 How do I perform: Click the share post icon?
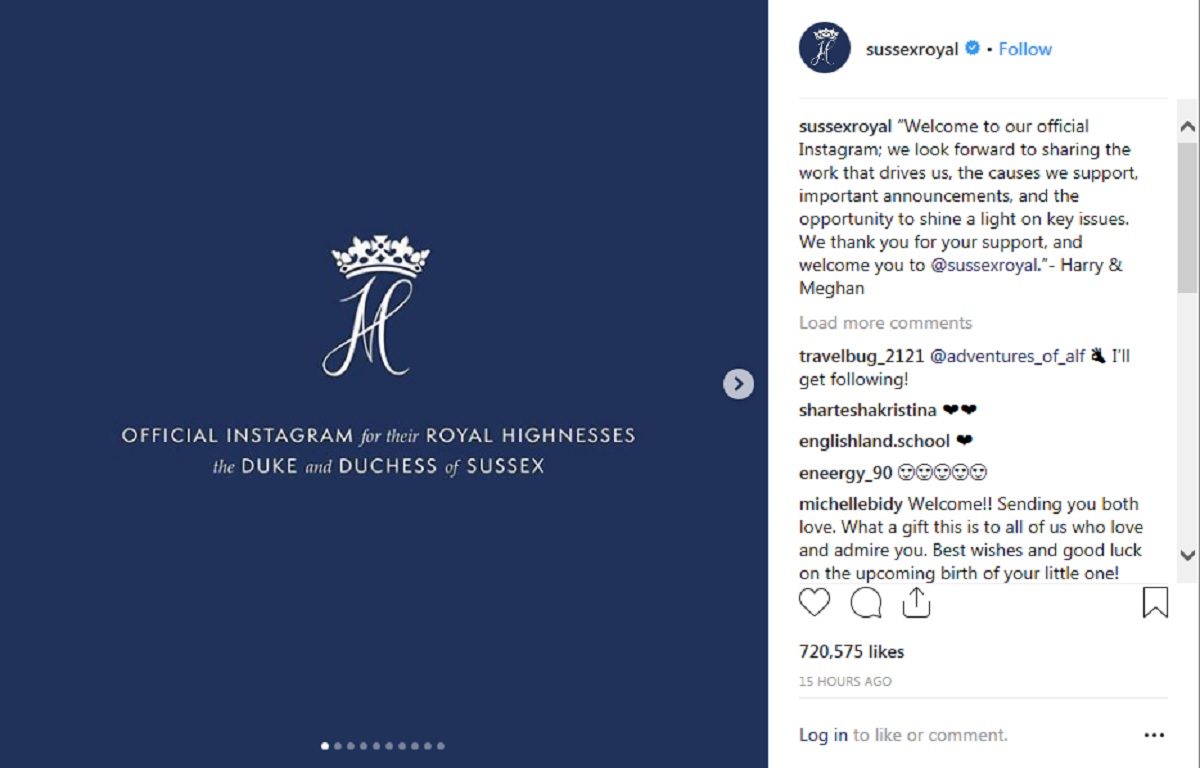[916, 602]
